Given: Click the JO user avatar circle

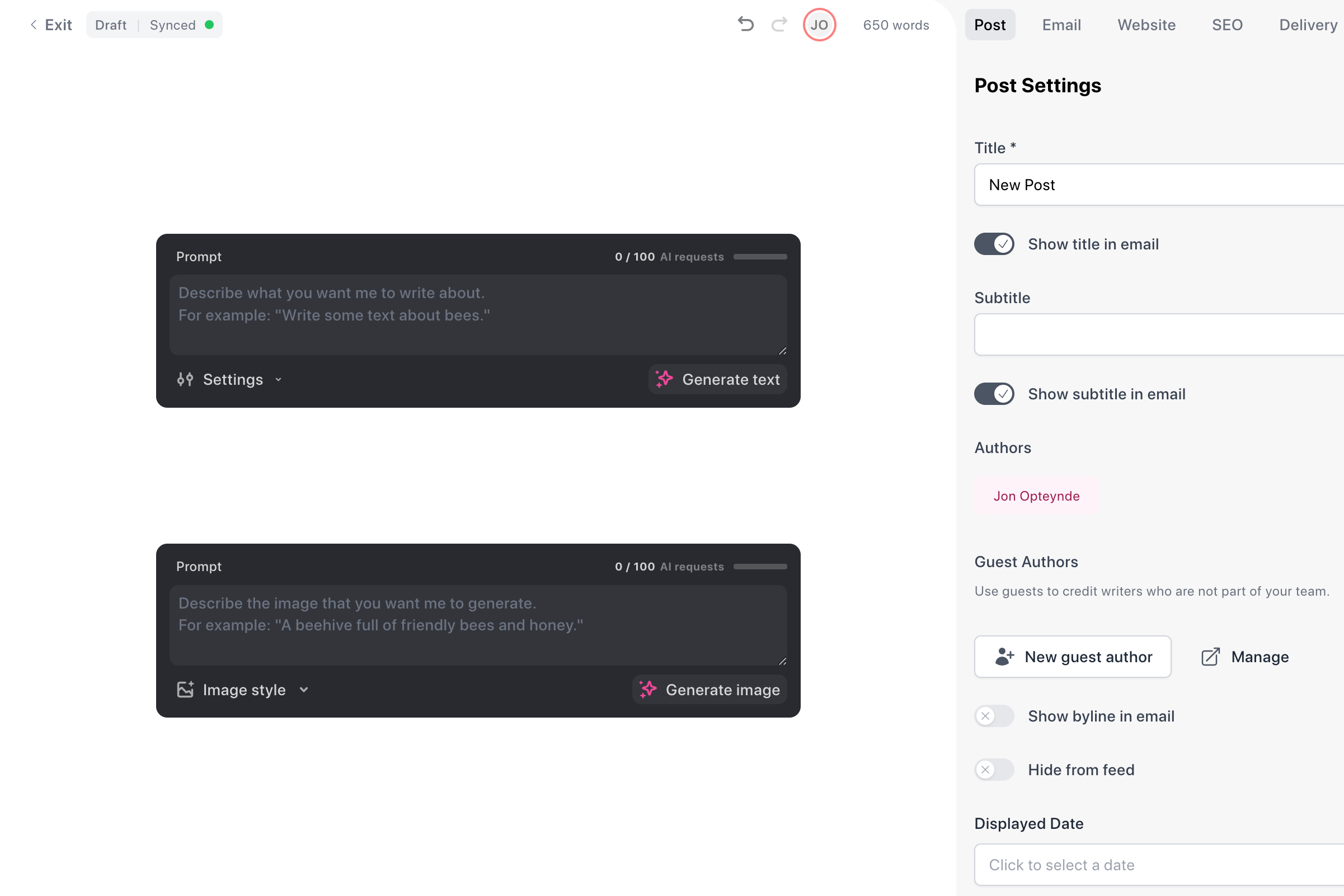Looking at the screenshot, I should click(x=819, y=25).
